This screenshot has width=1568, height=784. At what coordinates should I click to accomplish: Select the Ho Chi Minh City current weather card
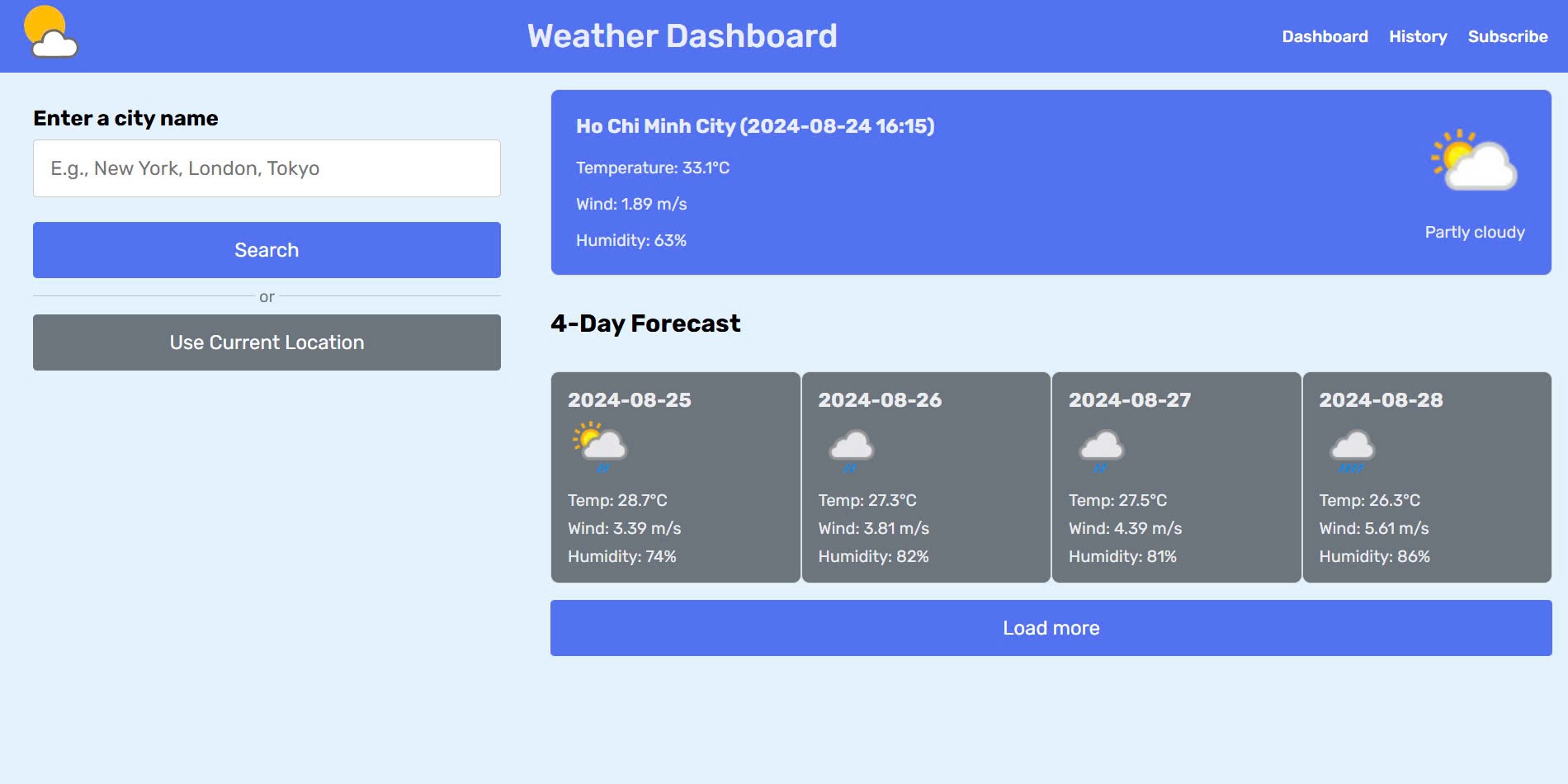tap(1051, 183)
